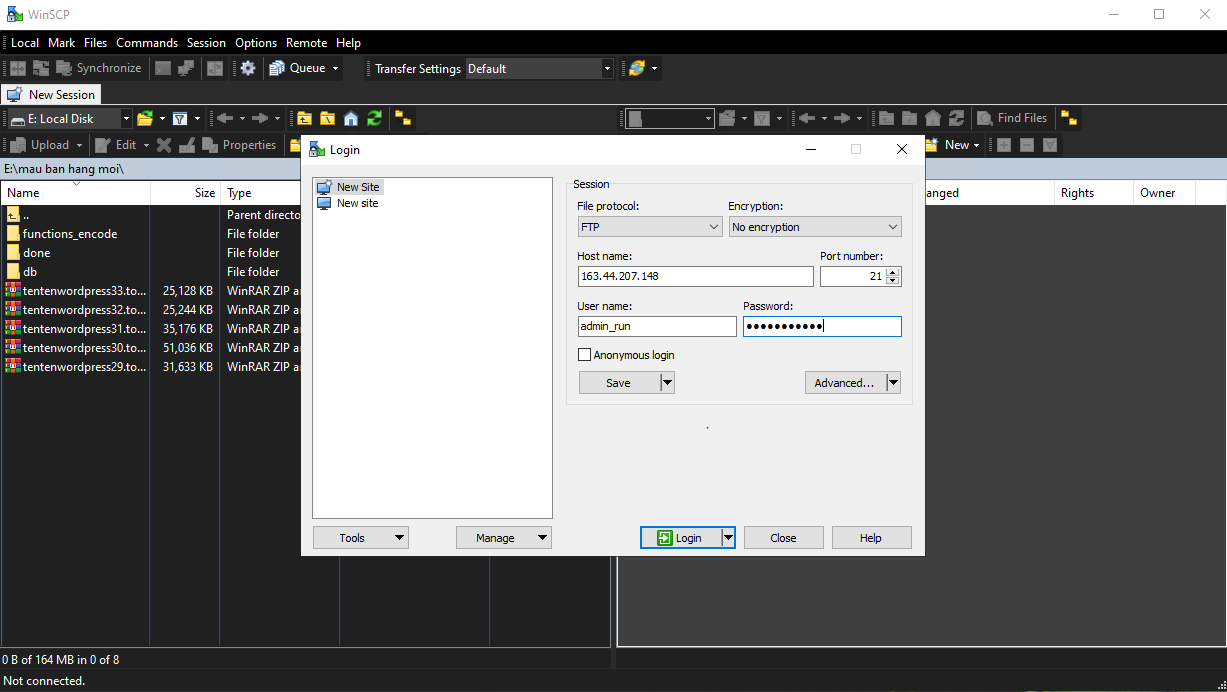Click the local Open Directory folder icon
This screenshot has width=1227, height=692.
click(145, 118)
